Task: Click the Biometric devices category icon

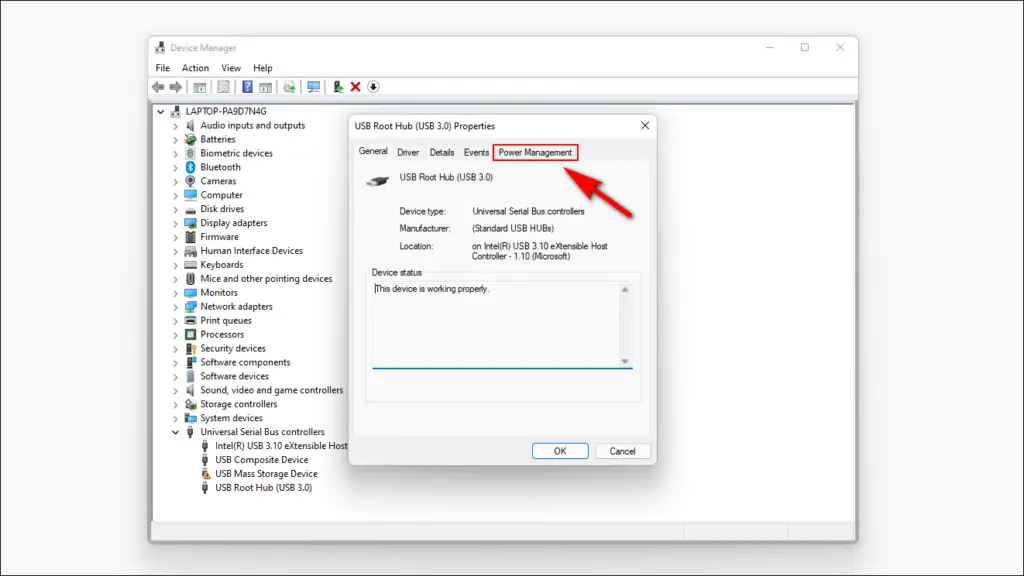Action: [x=190, y=153]
